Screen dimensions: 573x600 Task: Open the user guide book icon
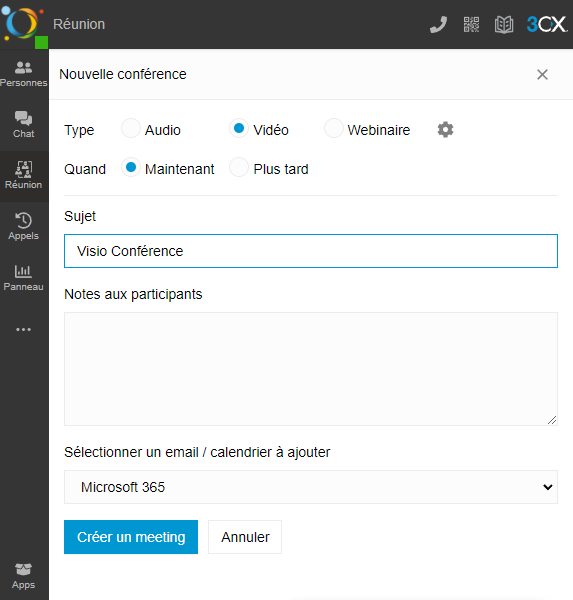pyautogui.click(x=504, y=24)
